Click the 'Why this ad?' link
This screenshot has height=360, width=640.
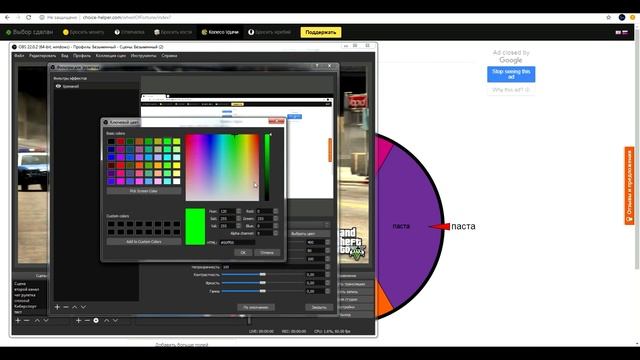(x=511, y=89)
